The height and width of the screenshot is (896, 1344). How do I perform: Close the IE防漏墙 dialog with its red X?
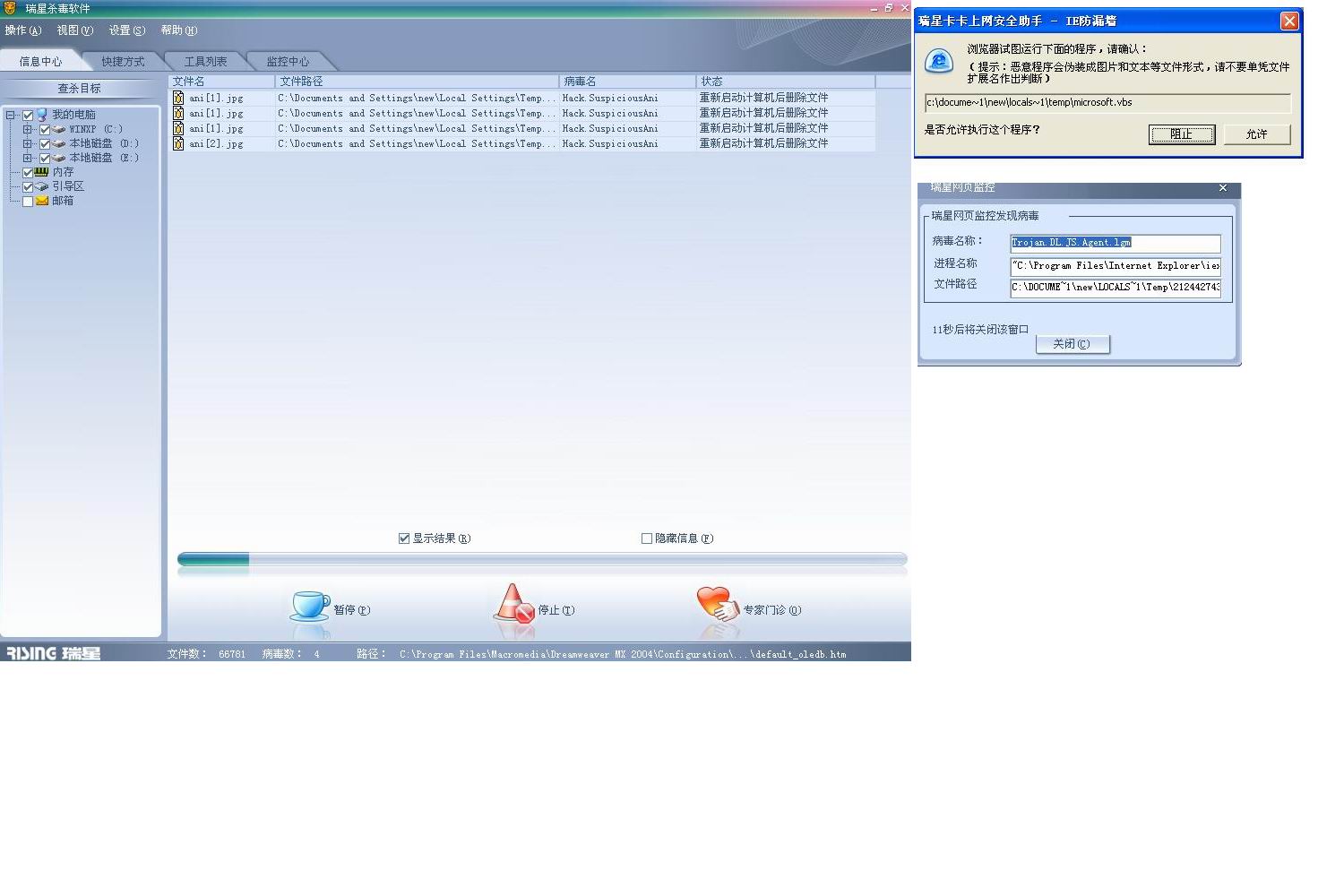[x=1289, y=21]
